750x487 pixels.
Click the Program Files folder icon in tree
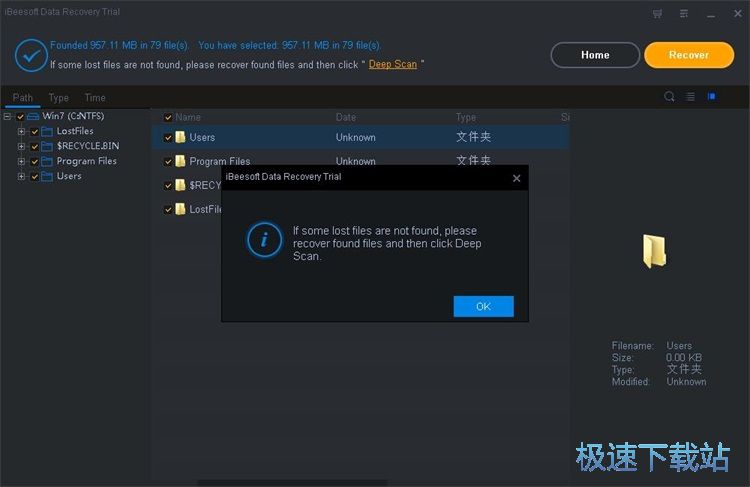[x=47, y=161]
